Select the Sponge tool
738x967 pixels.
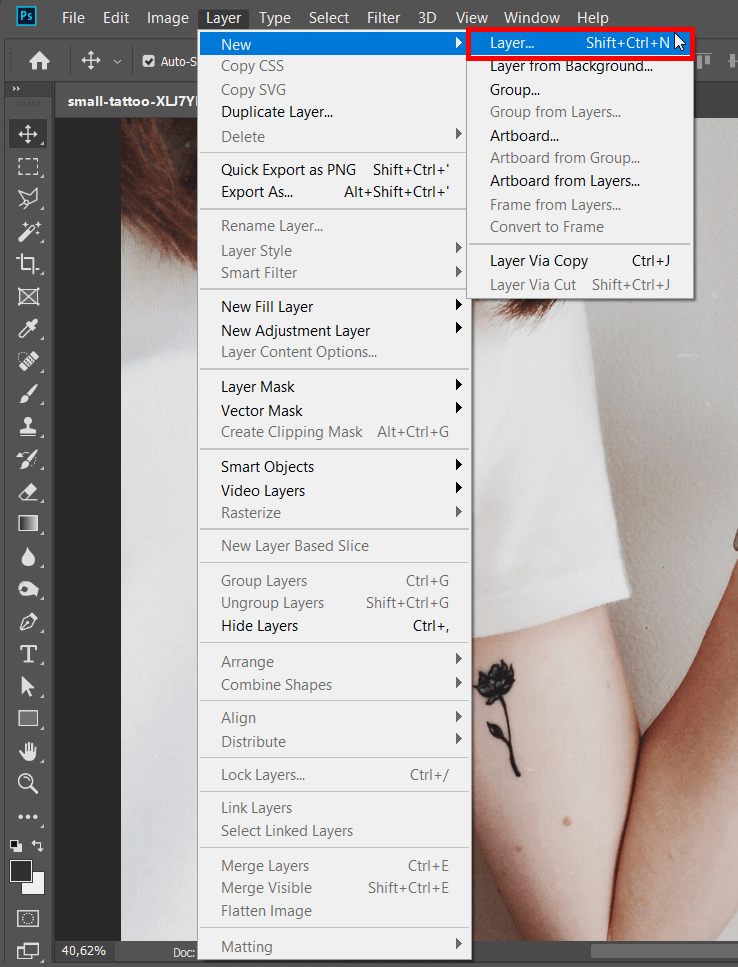click(28, 590)
